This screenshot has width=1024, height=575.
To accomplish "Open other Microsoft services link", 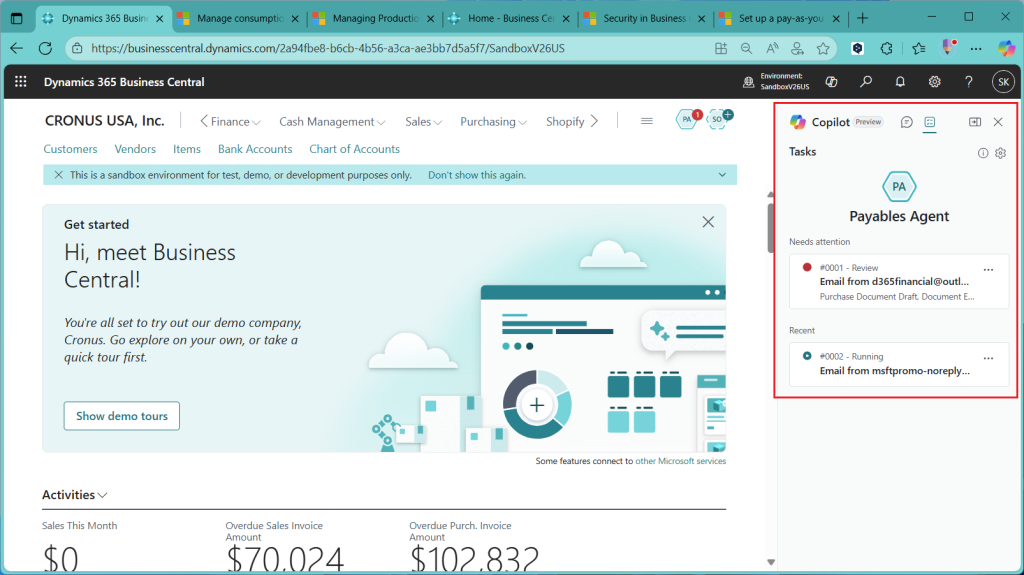I will pyautogui.click(x=680, y=461).
